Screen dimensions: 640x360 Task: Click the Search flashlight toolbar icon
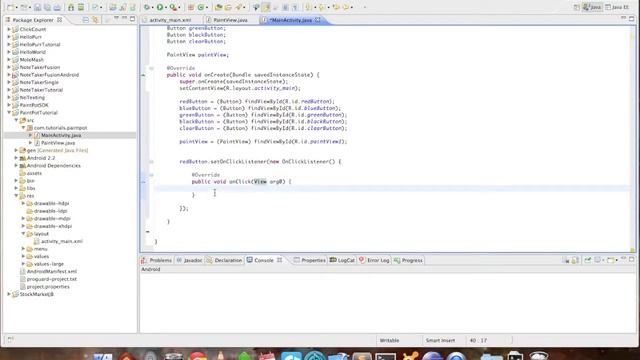coord(238,7)
